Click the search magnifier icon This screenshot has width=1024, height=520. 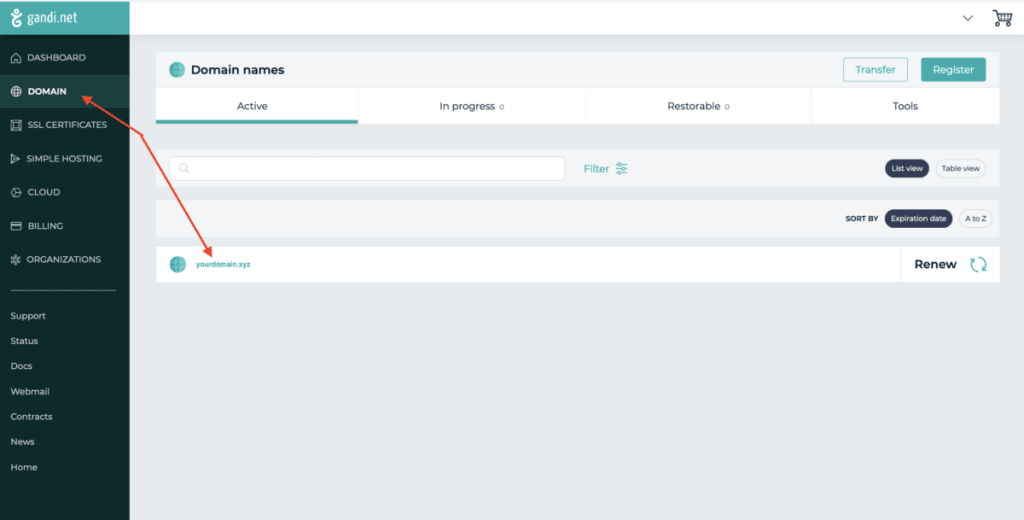(x=184, y=169)
